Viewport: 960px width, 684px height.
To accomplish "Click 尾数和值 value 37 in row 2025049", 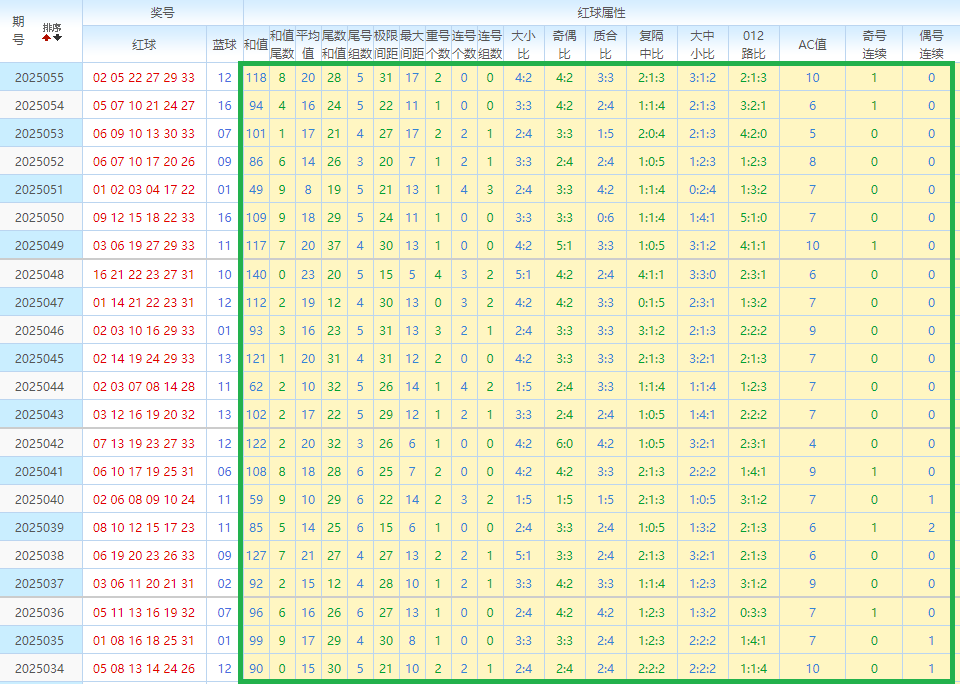I will (x=334, y=246).
